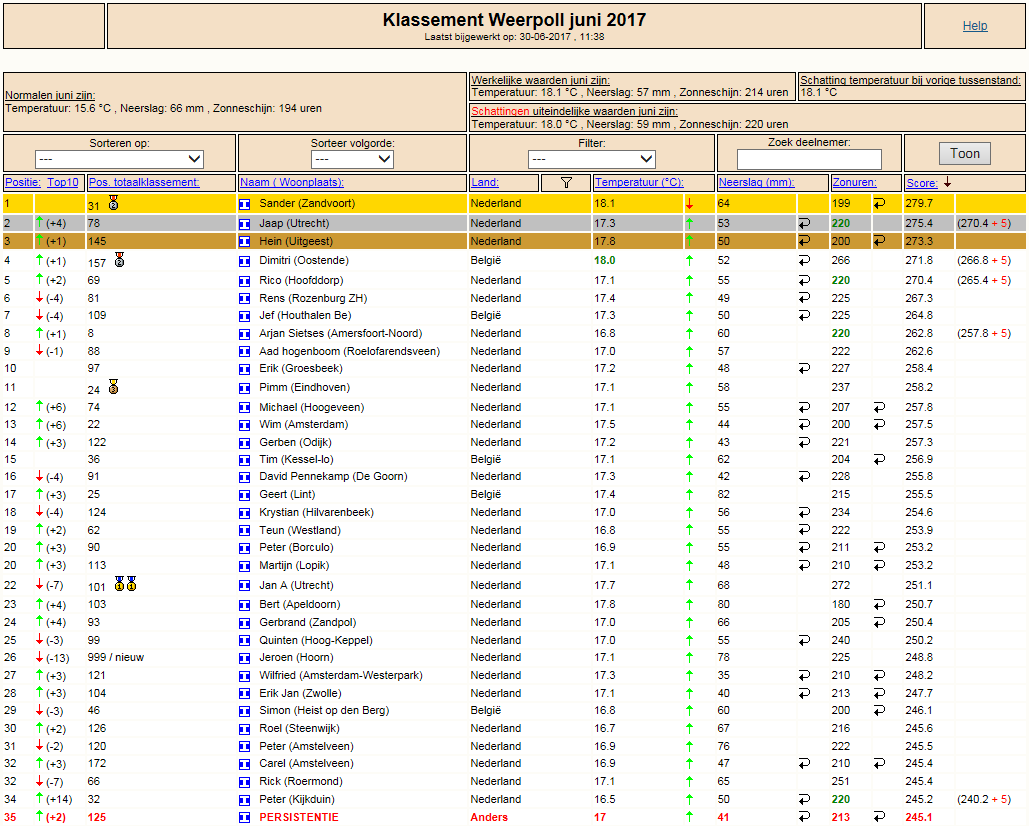Screen dimensions: 1029x826
Task: Click the sort arrow beside Score header
Action: click(x=947, y=182)
